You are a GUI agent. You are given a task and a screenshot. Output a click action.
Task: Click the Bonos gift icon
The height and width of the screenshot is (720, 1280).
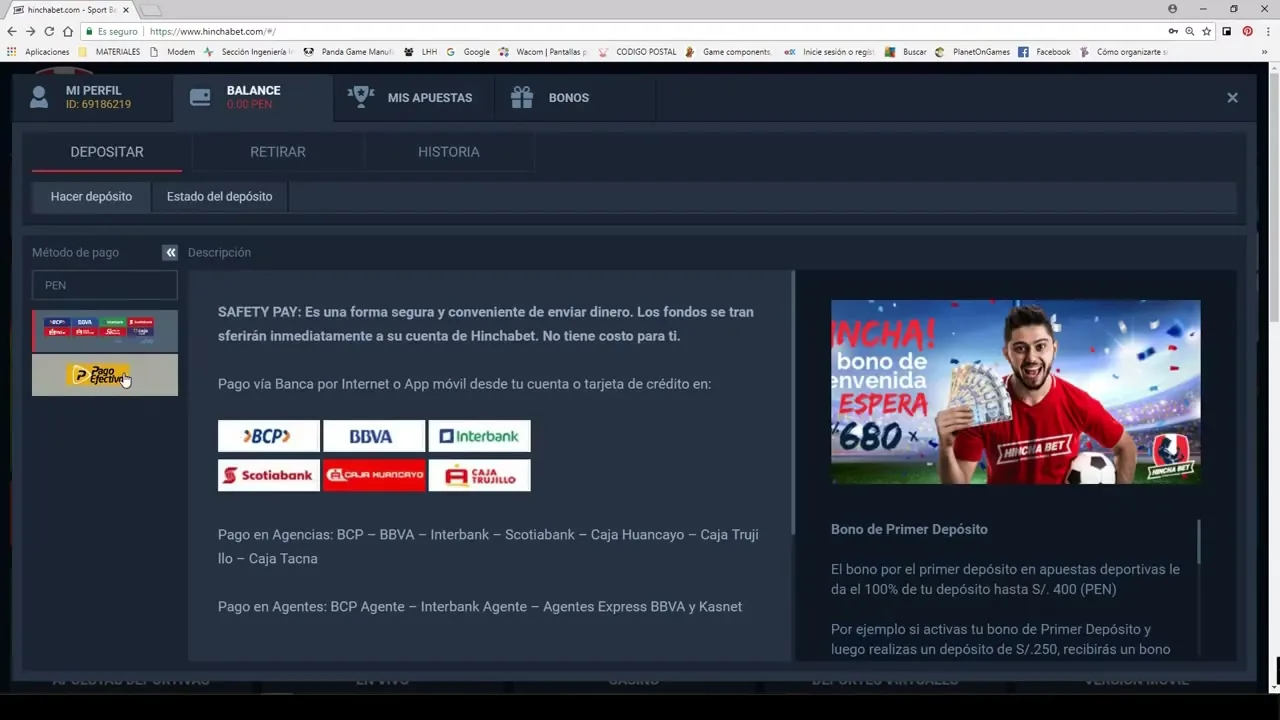pos(521,97)
